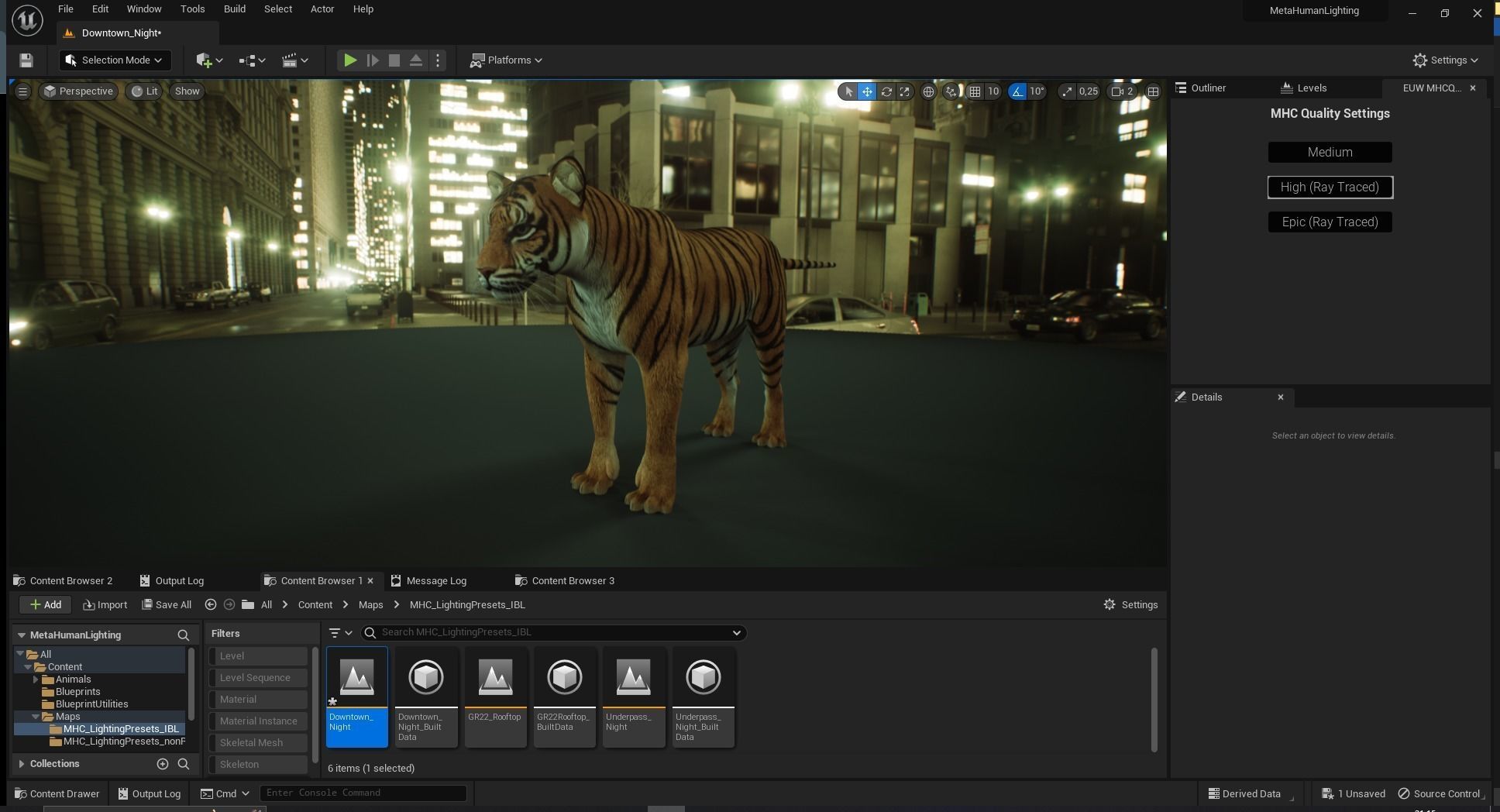Switch to the Outliner tab
The width and height of the screenshot is (1500, 812).
[1208, 88]
